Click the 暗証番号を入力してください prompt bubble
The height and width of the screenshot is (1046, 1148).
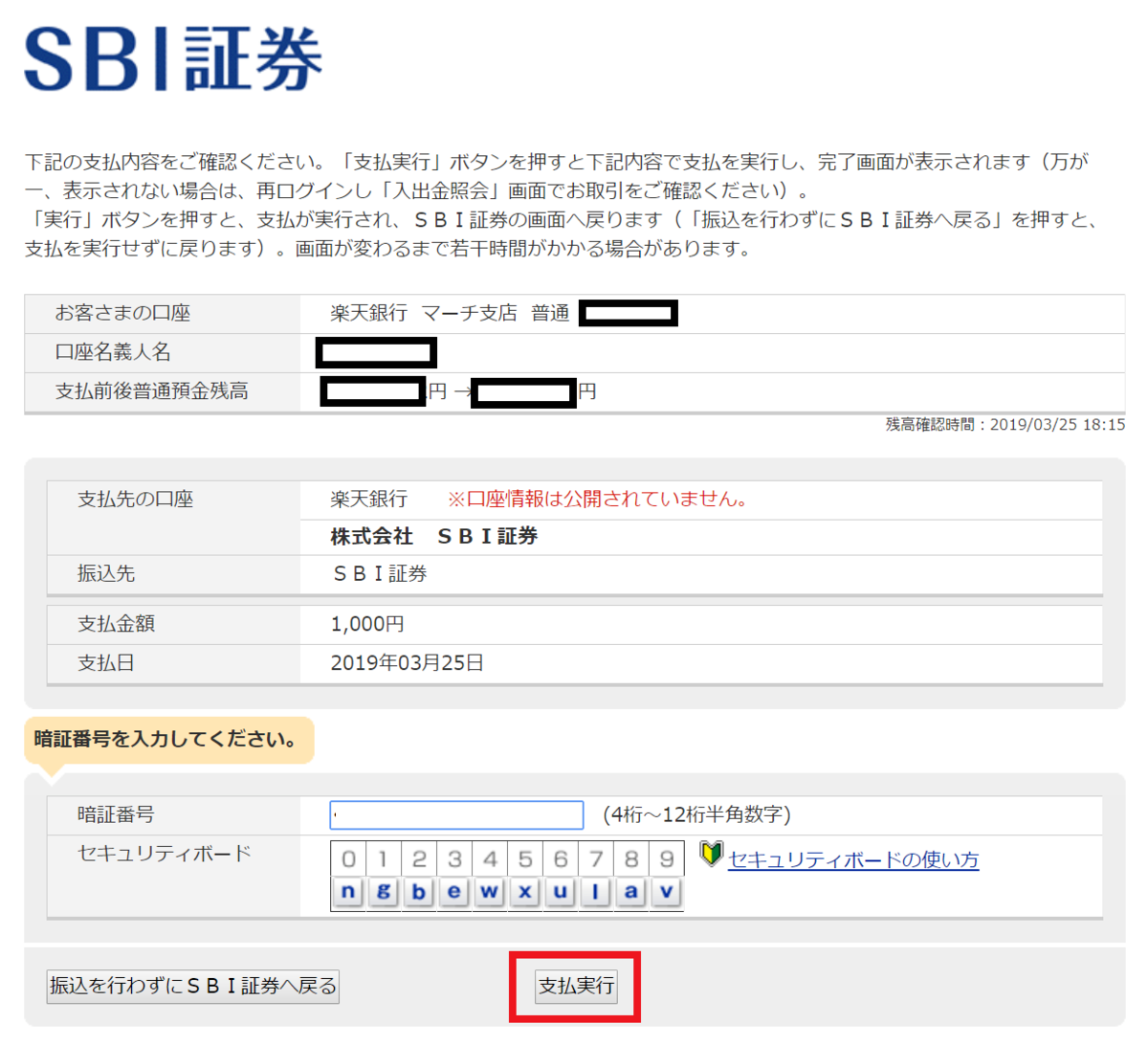point(168,740)
